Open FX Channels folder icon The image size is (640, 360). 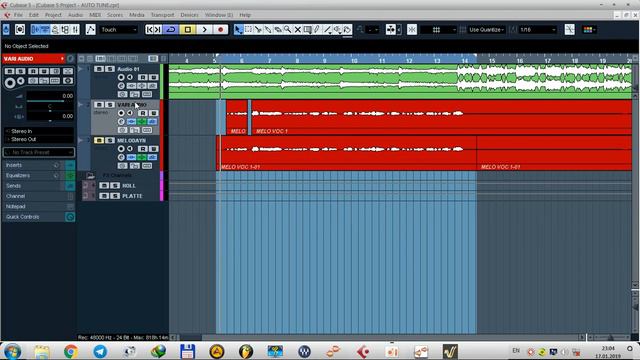click(x=91, y=176)
